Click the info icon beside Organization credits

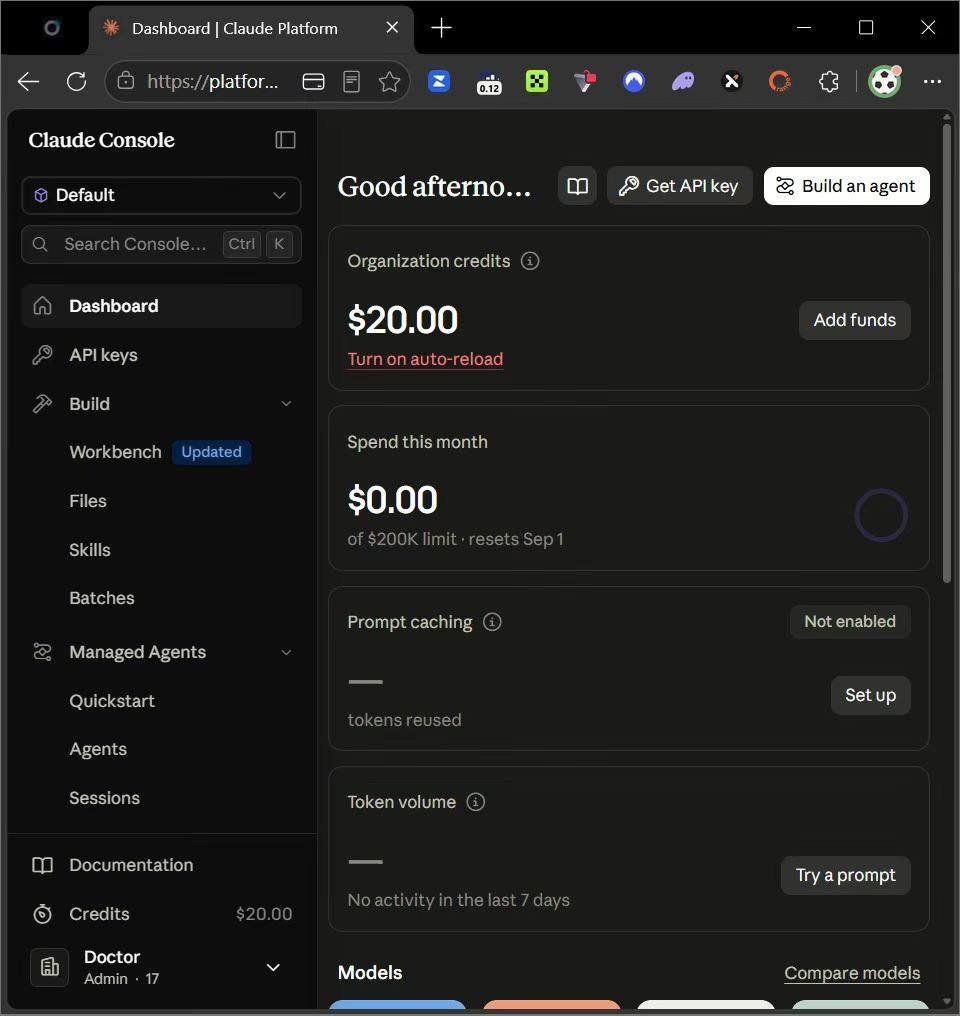[x=530, y=261]
